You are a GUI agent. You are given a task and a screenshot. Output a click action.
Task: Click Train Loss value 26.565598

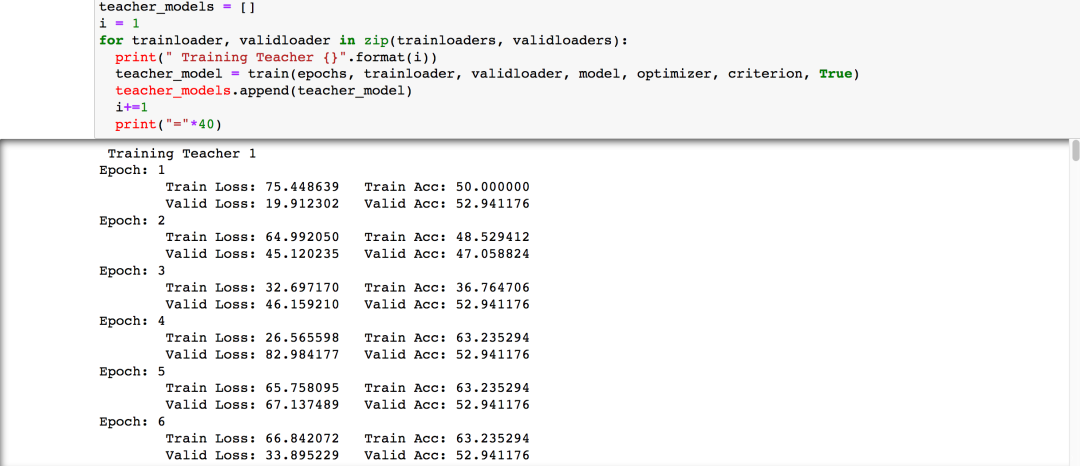click(x=302, y=337)
